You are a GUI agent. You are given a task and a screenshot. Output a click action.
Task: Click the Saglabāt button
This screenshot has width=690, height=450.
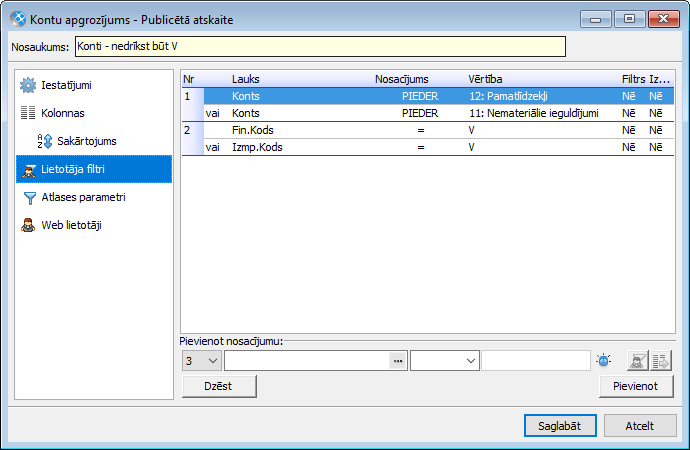click(560, 426)
